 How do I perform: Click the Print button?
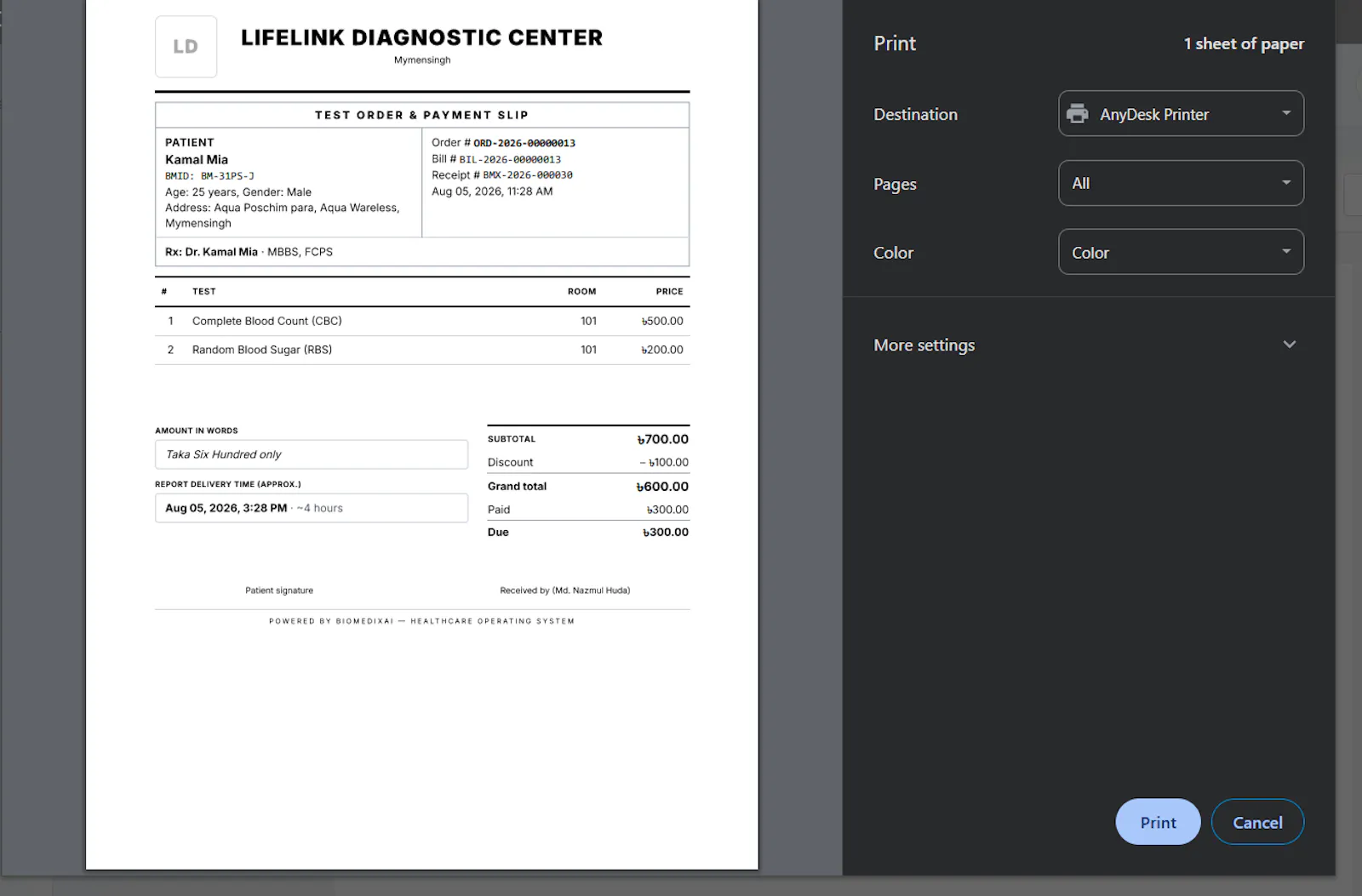(x=1158, y=822)
